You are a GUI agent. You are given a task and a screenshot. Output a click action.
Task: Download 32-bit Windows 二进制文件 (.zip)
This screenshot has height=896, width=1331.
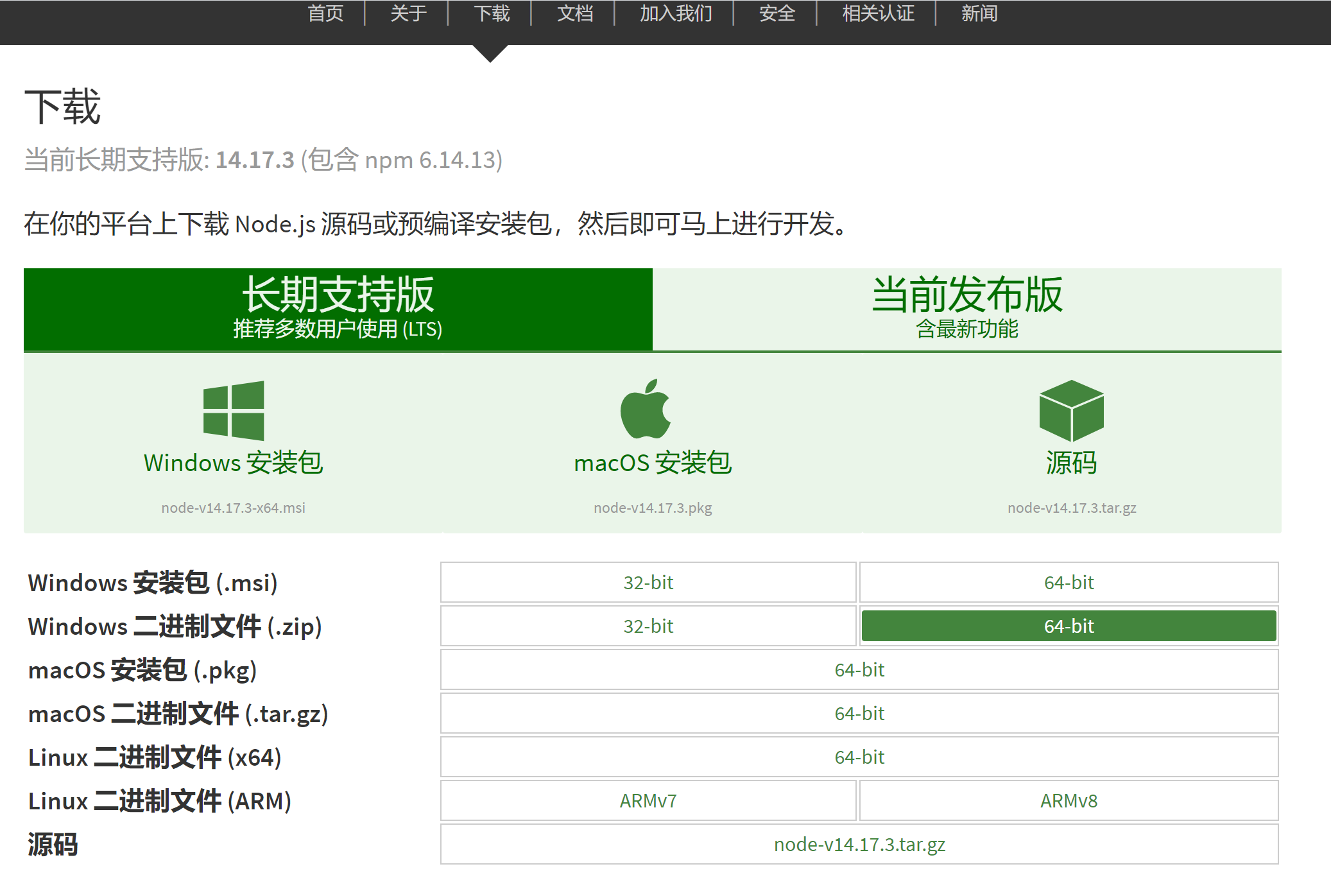tap(648, 626)
